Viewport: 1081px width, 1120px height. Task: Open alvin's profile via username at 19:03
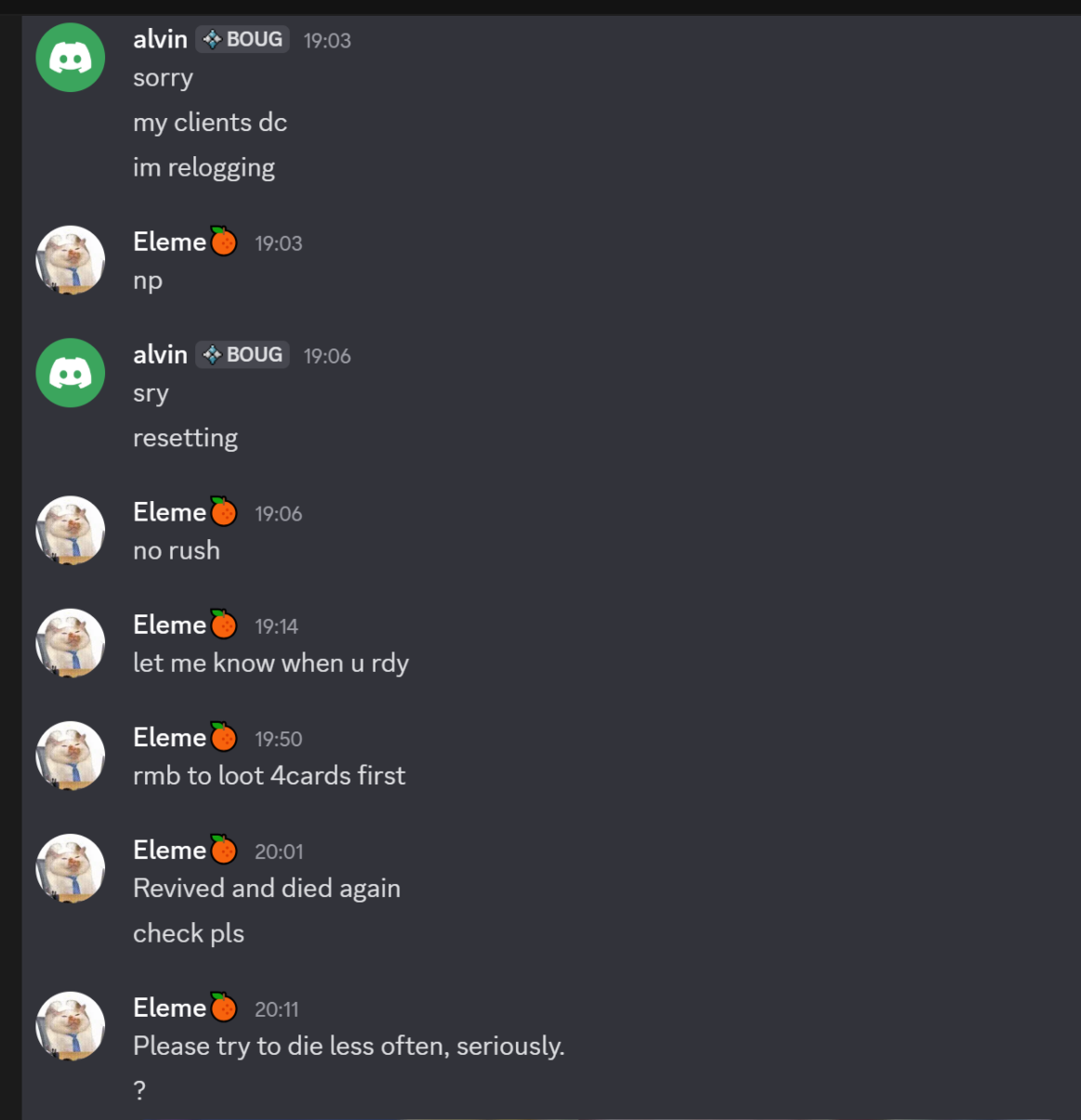(160, 39)
